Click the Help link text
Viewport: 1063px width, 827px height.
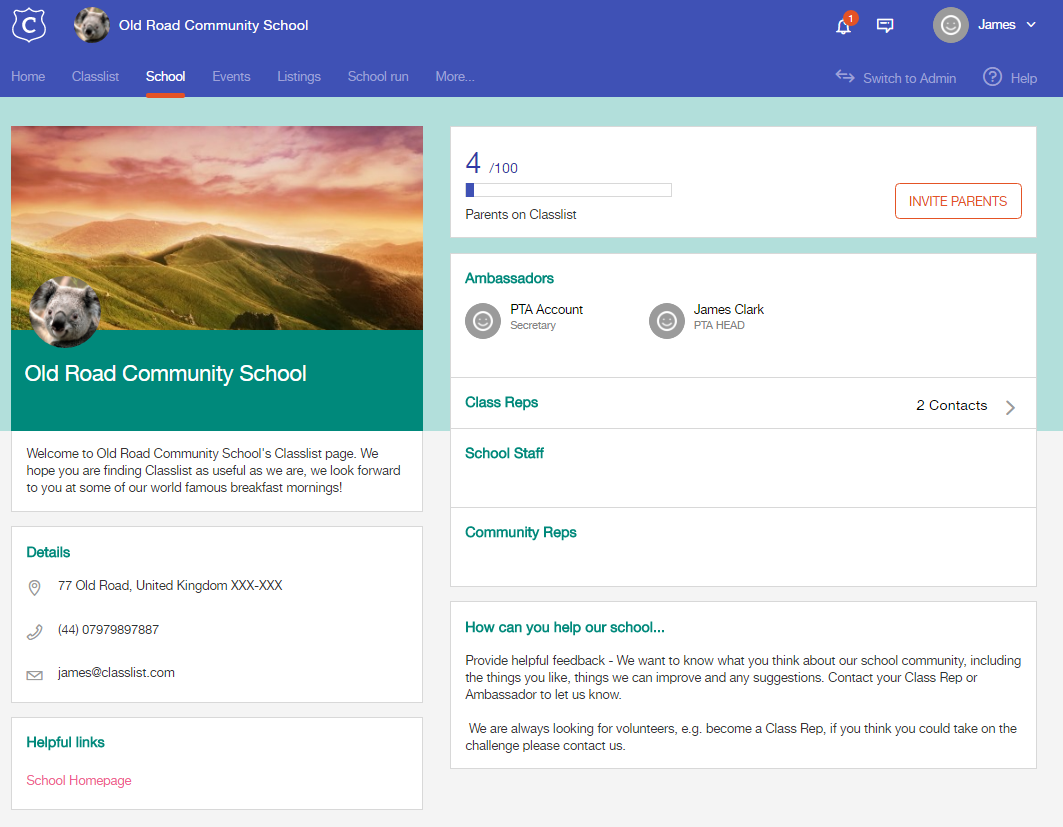pyautogui.click(x=1024, y=79)
